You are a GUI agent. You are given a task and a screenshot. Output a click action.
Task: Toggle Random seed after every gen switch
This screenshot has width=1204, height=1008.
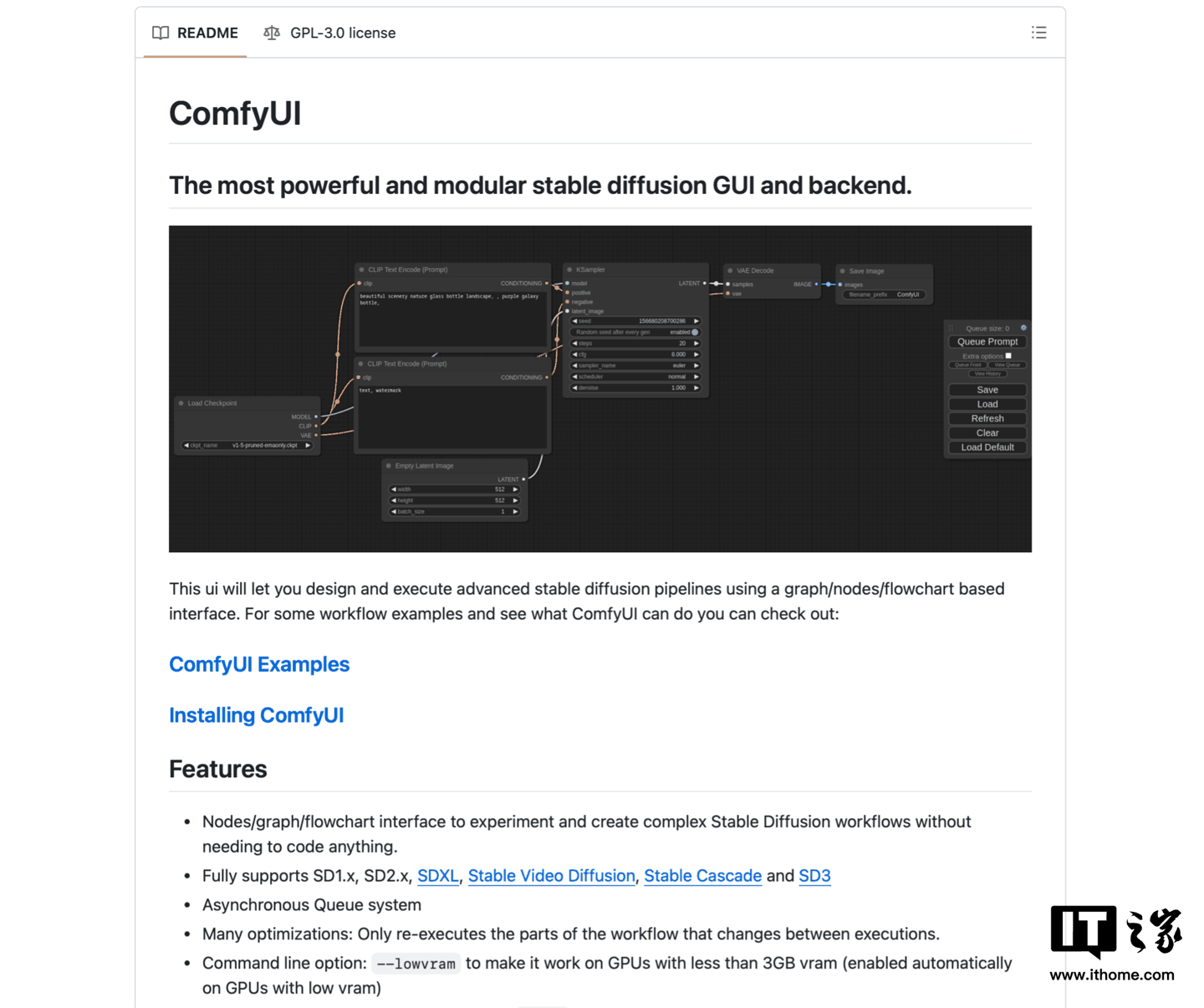[x=695, y=332]
